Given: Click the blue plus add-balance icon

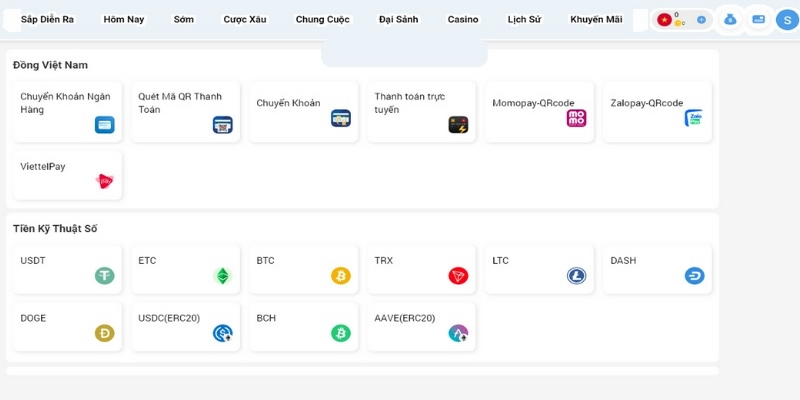Looking at the screenshot, I should [x=701, y=19].
